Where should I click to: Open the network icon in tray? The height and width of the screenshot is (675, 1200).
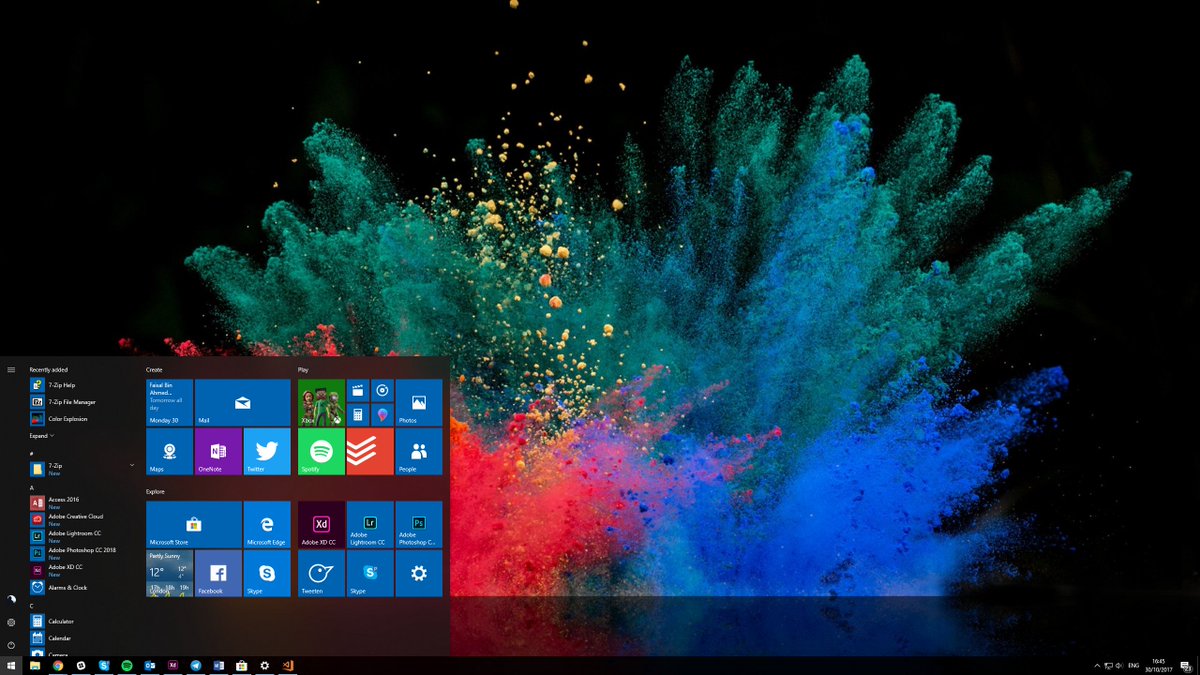point(1109,665)
